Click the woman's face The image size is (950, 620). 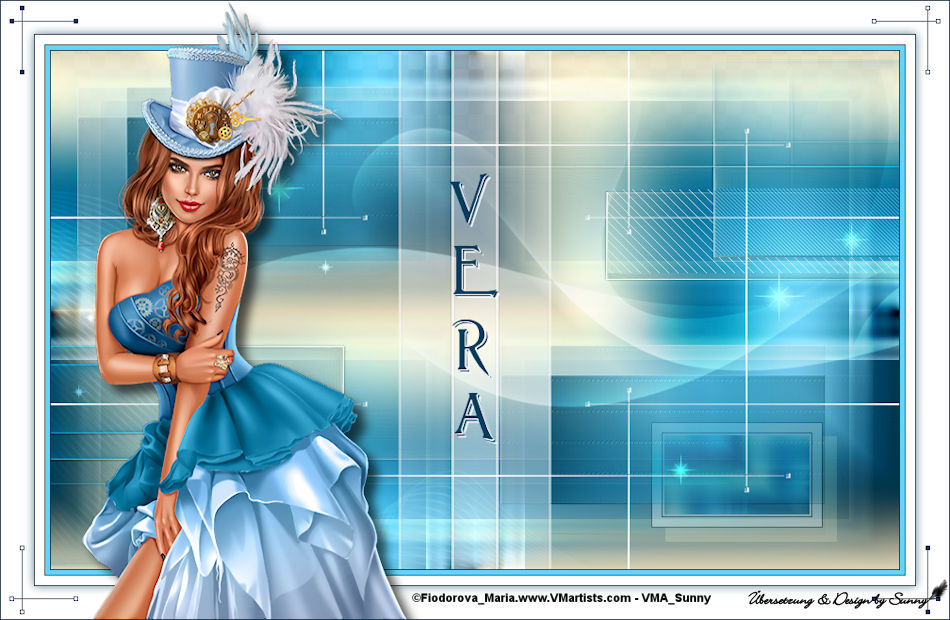[x=190, y=180]
